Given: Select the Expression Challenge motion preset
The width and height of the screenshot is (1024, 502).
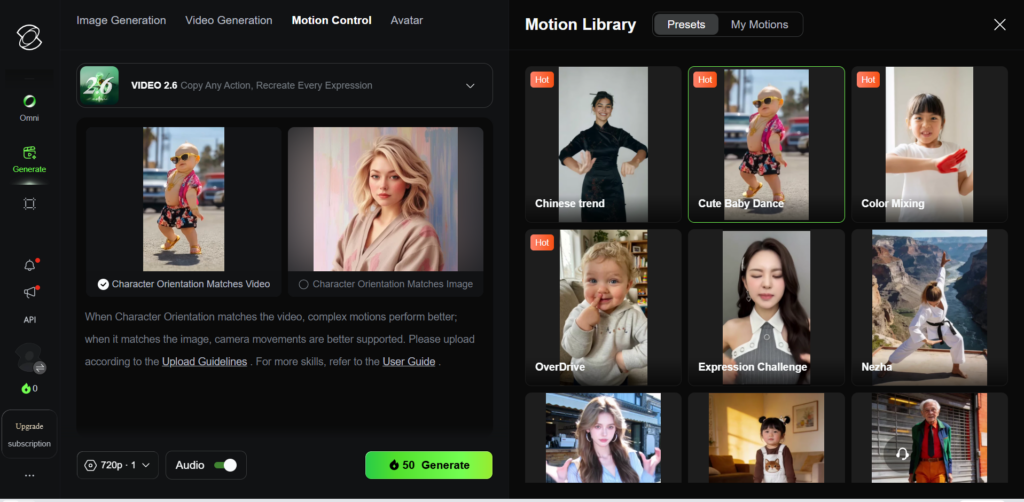Looking at the screenshot, I should point(766,307).
